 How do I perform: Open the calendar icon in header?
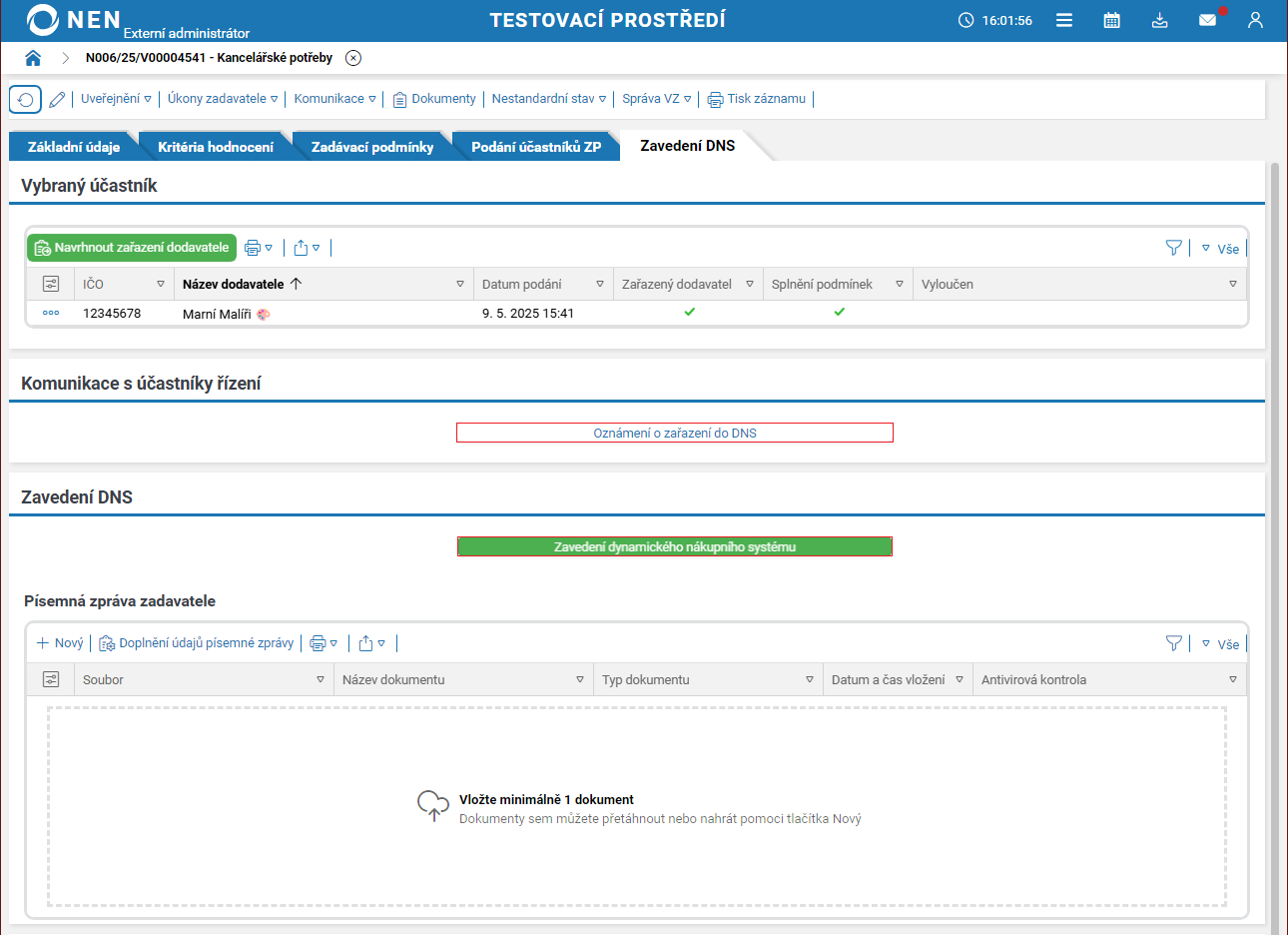[1111, 20]
